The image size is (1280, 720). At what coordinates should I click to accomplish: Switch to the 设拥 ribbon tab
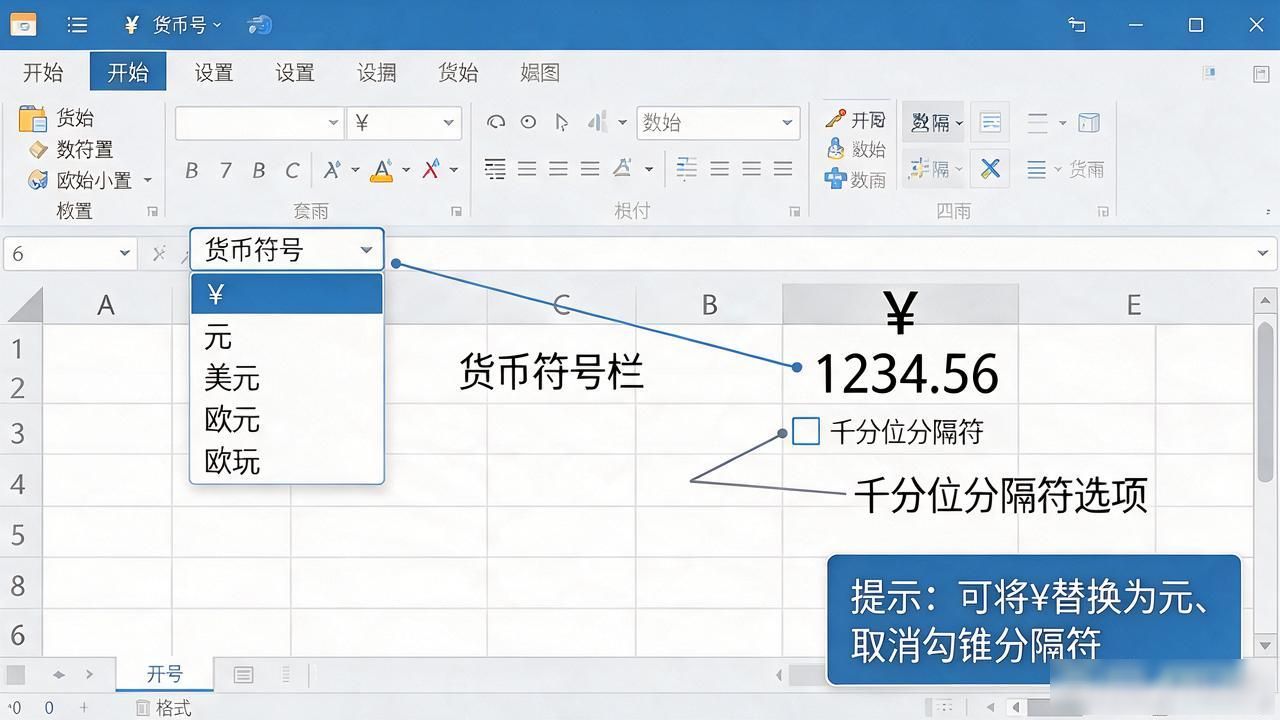click(377, 72)
